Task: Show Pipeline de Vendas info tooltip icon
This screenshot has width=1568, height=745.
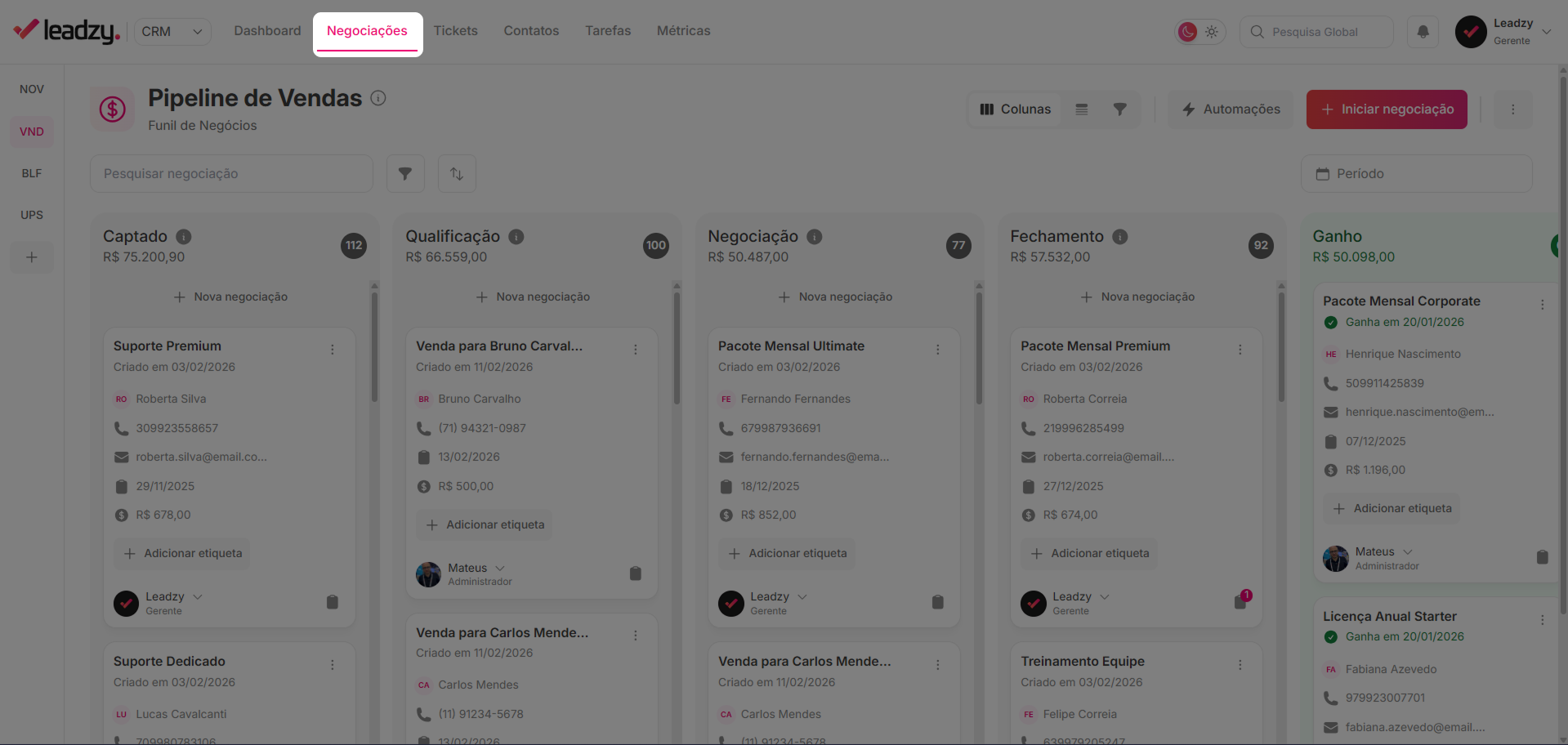Action: click(377, 98)
